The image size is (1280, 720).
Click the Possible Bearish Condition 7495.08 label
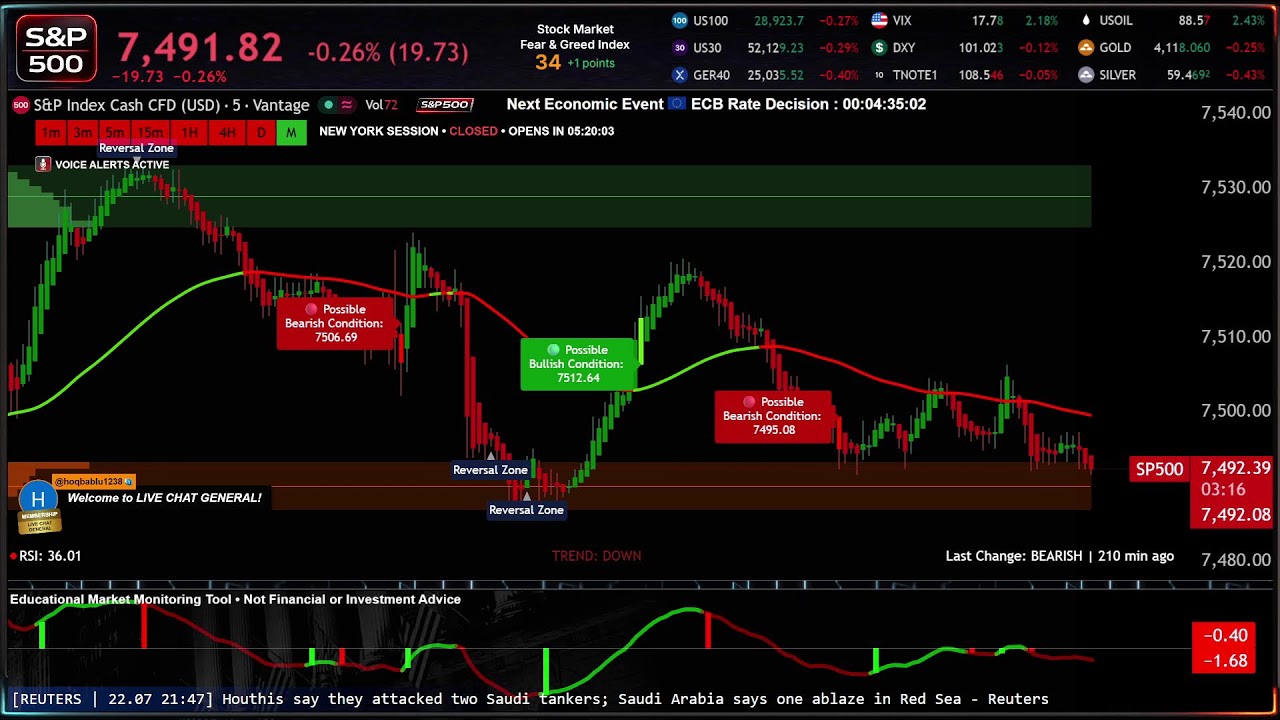click(772, 416)
